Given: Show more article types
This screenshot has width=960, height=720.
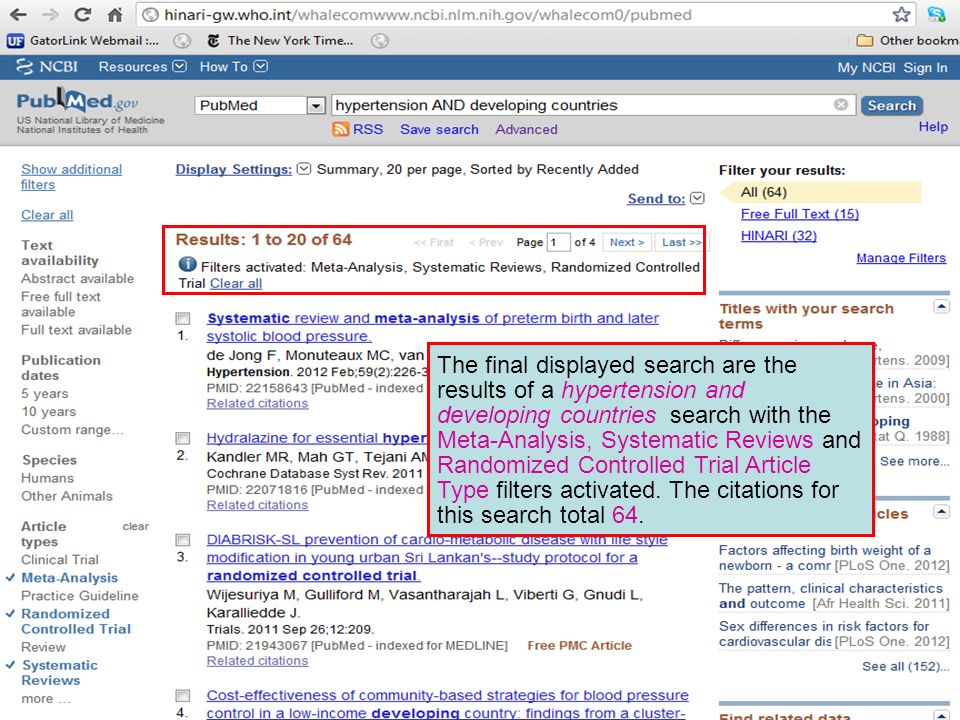Looking at the screenshot, I should (46, 699).
